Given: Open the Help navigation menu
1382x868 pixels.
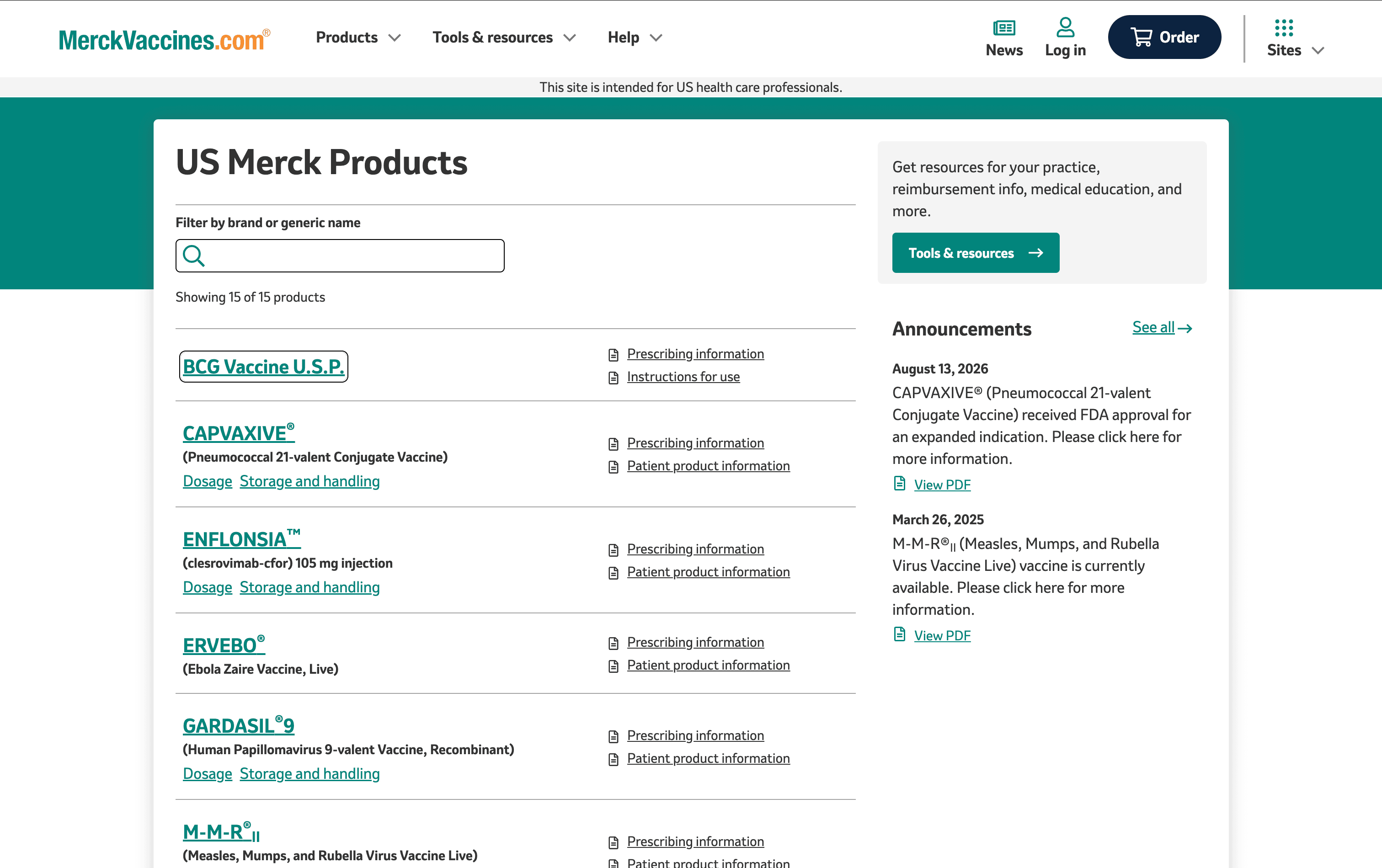Looking at the screenshot, I should click(623, 37).
